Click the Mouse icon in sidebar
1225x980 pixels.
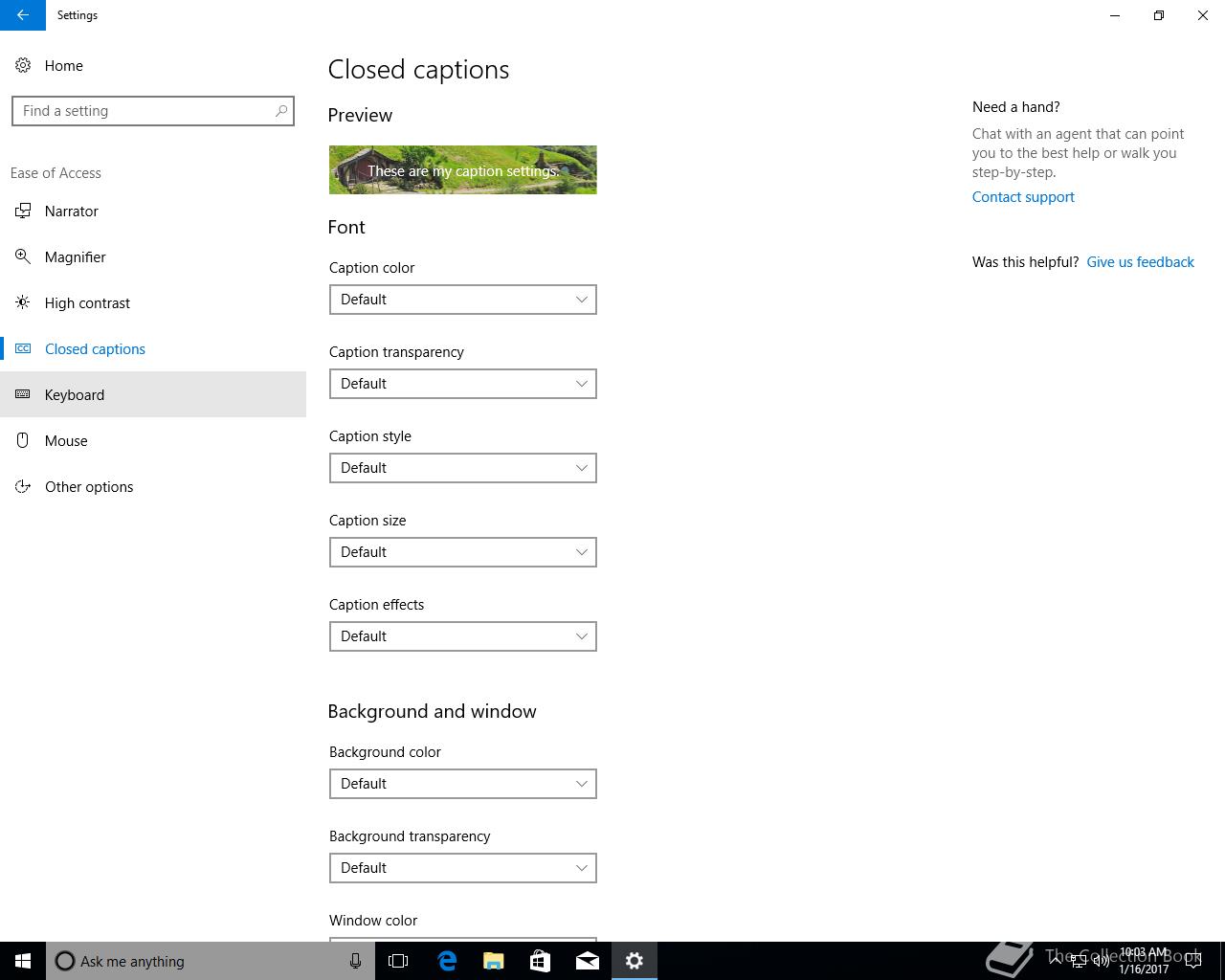click(23, 440)
